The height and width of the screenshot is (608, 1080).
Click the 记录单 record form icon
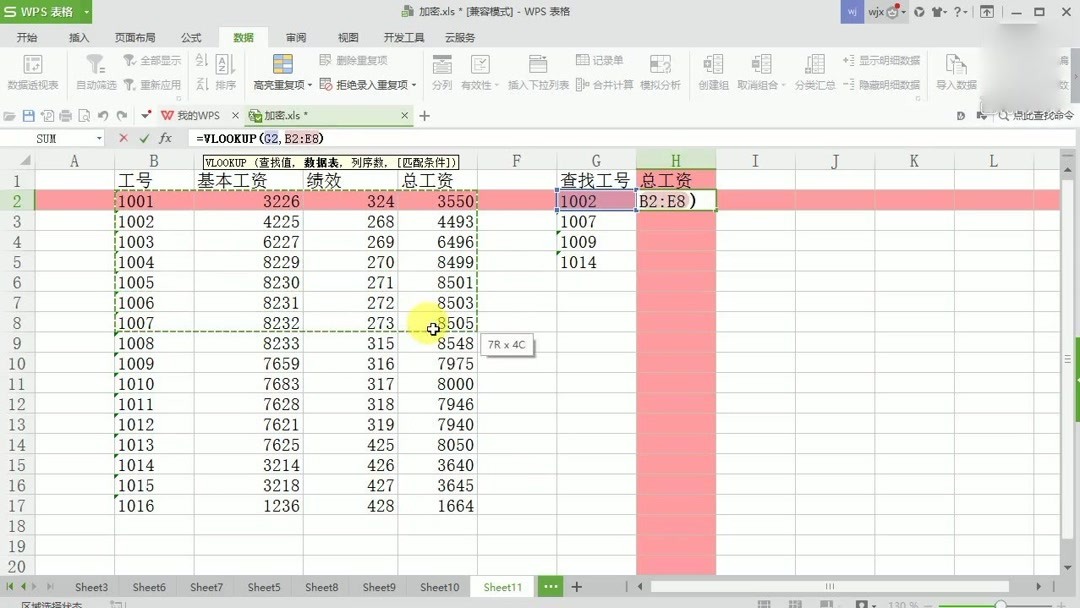click(605, 62)
